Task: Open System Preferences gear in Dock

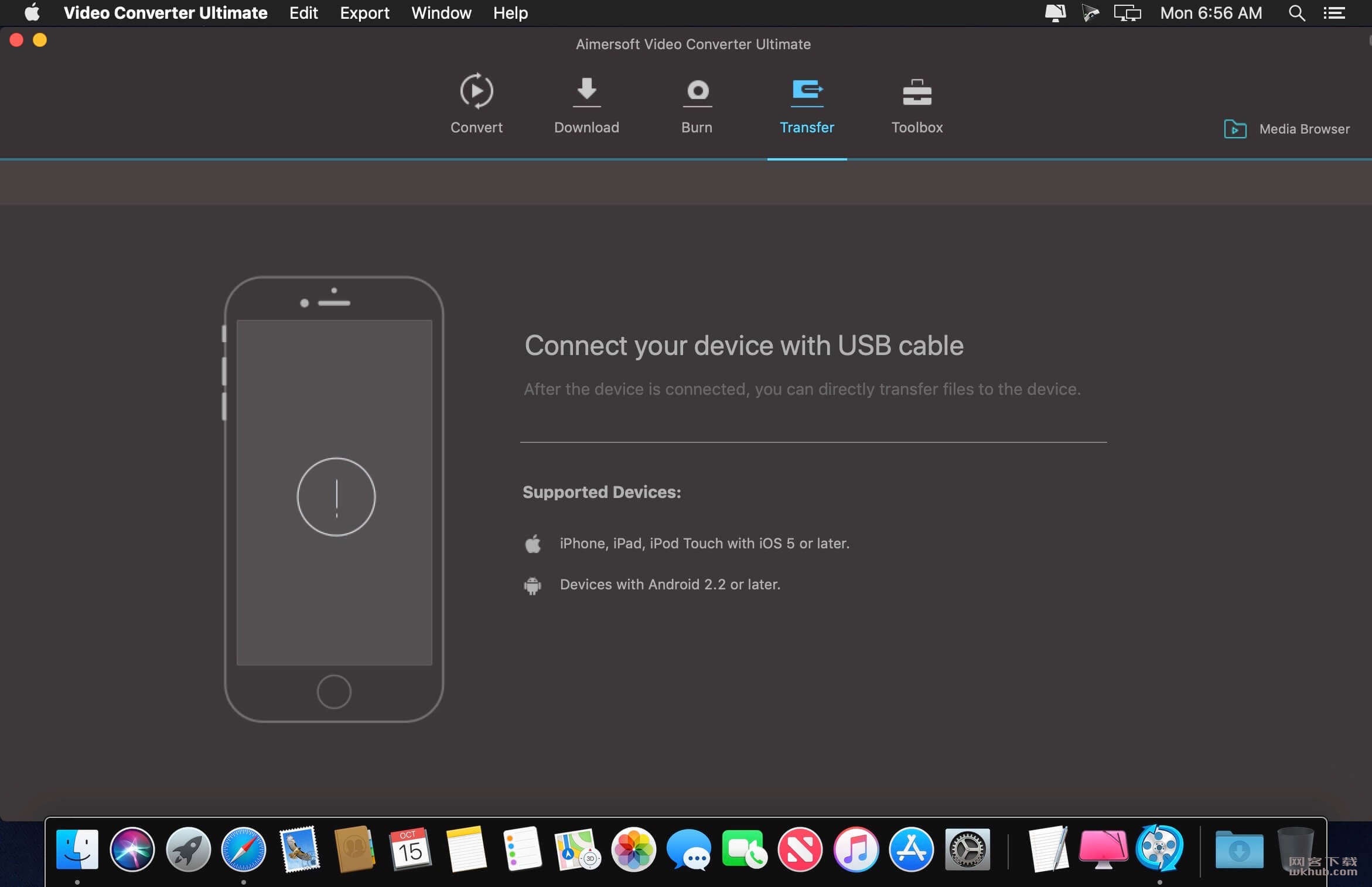Action: [967, 849]
